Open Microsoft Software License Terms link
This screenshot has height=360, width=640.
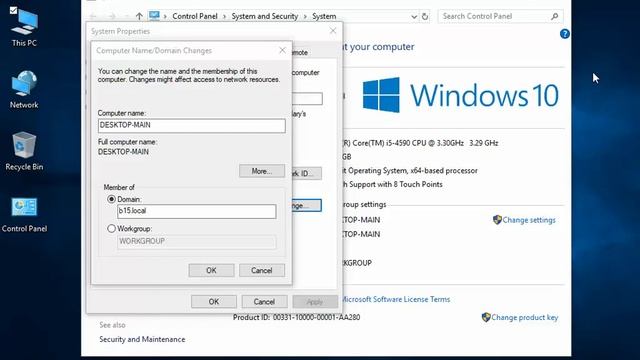click(396, 299)
